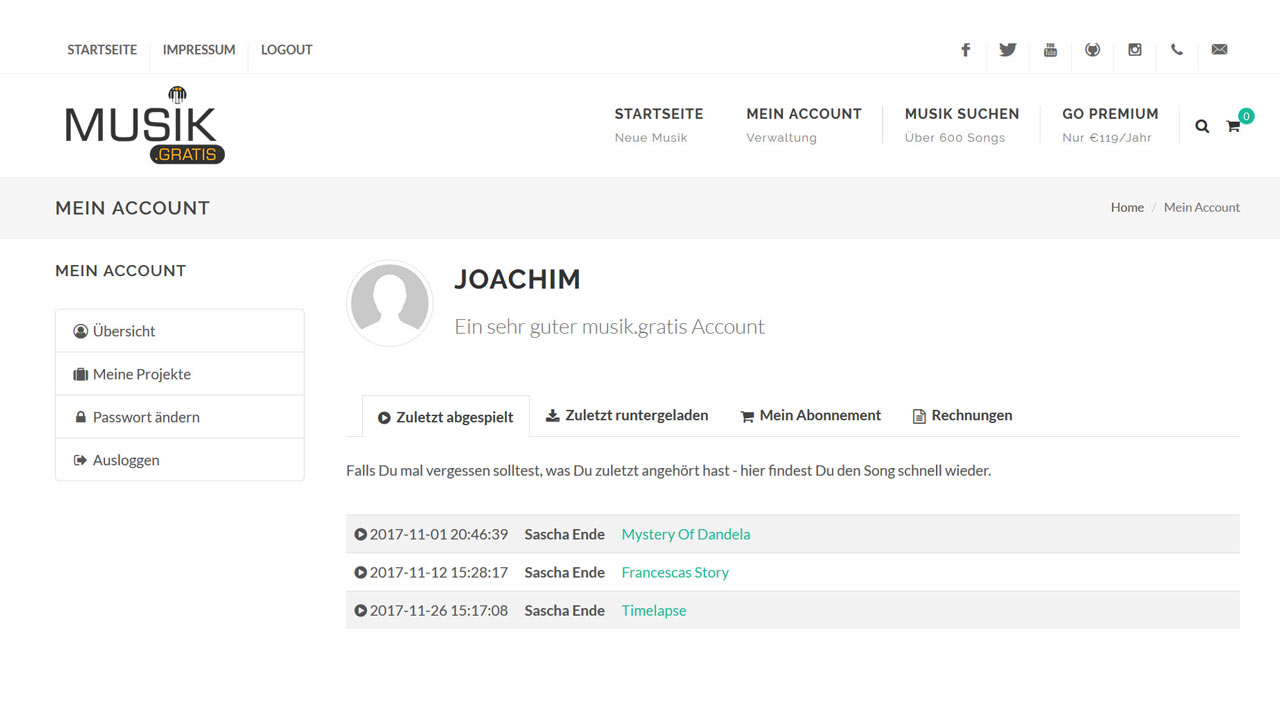Click Joachim's profile avatar picture
Viewport: 1280px width, 720px height.
pos(390,303)
